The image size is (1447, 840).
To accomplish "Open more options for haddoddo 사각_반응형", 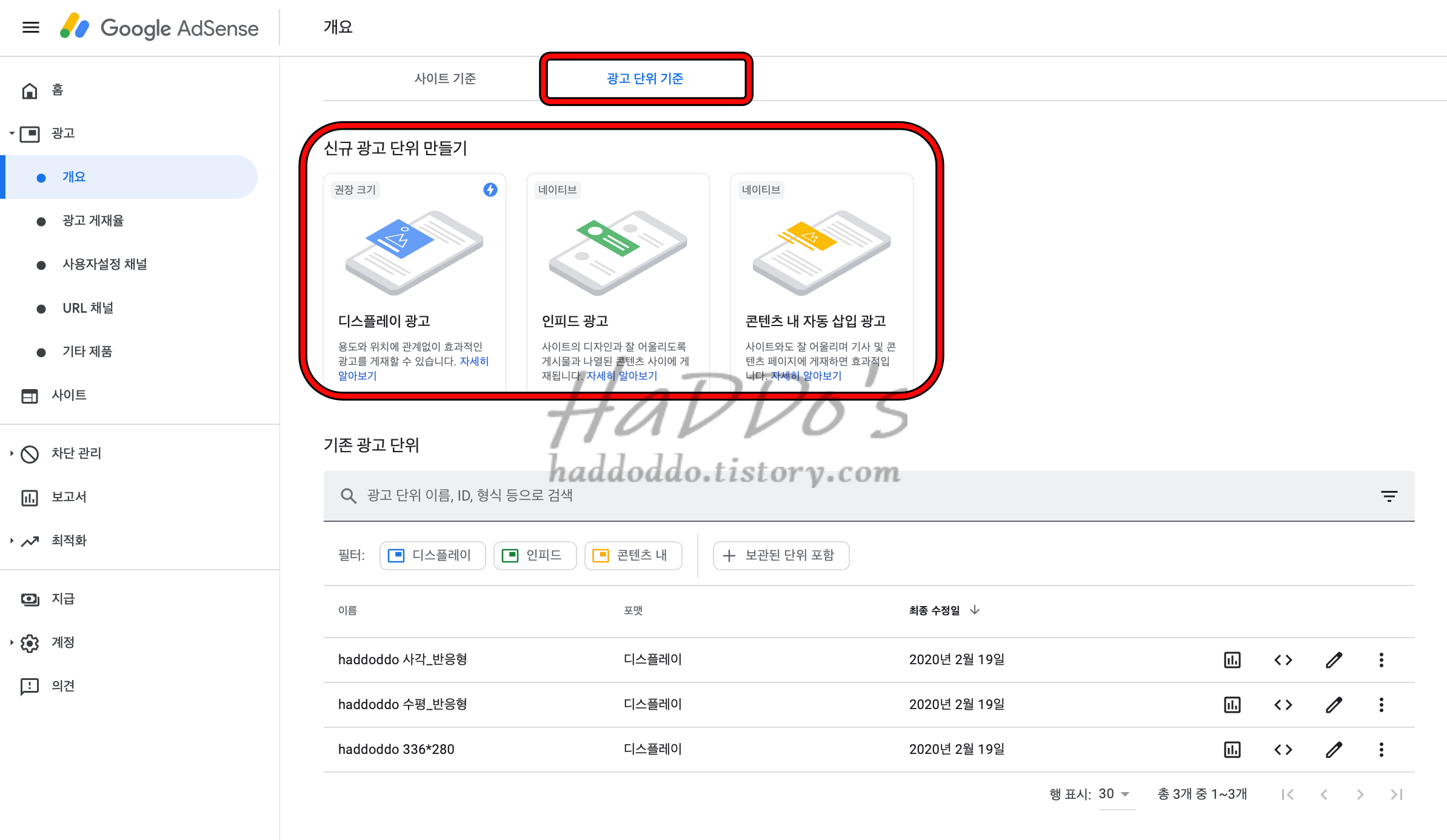I will coord(1382,660).
